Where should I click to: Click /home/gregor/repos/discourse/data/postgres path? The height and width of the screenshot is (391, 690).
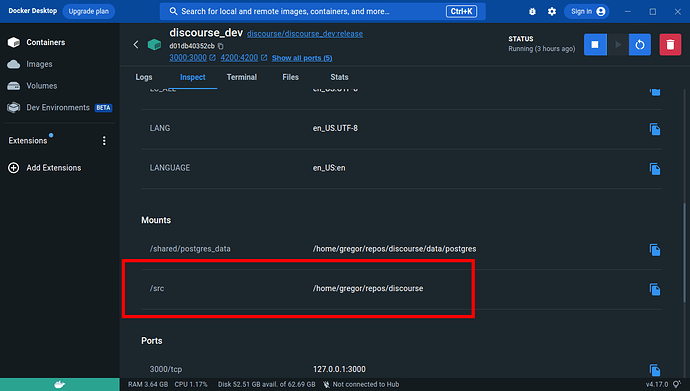coord(394,249)
